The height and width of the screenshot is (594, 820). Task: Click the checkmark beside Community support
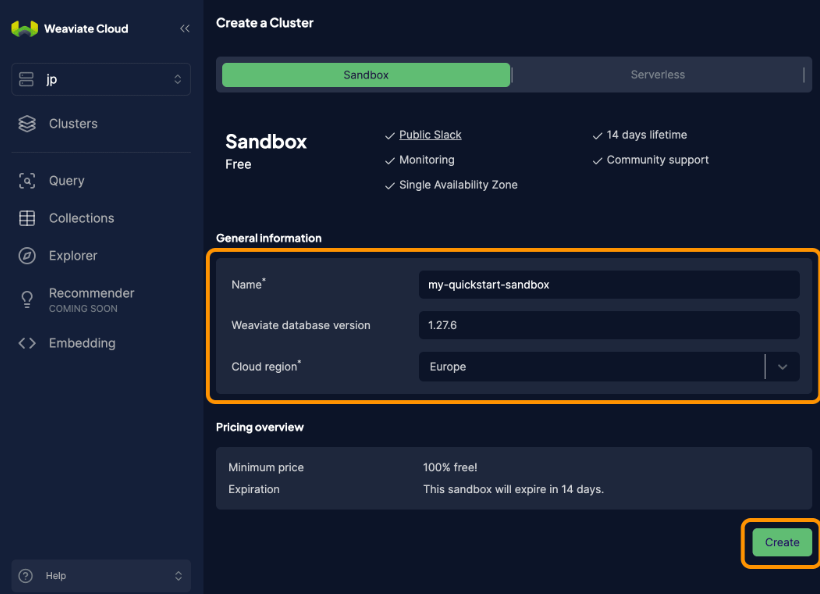tap(597, 161)
